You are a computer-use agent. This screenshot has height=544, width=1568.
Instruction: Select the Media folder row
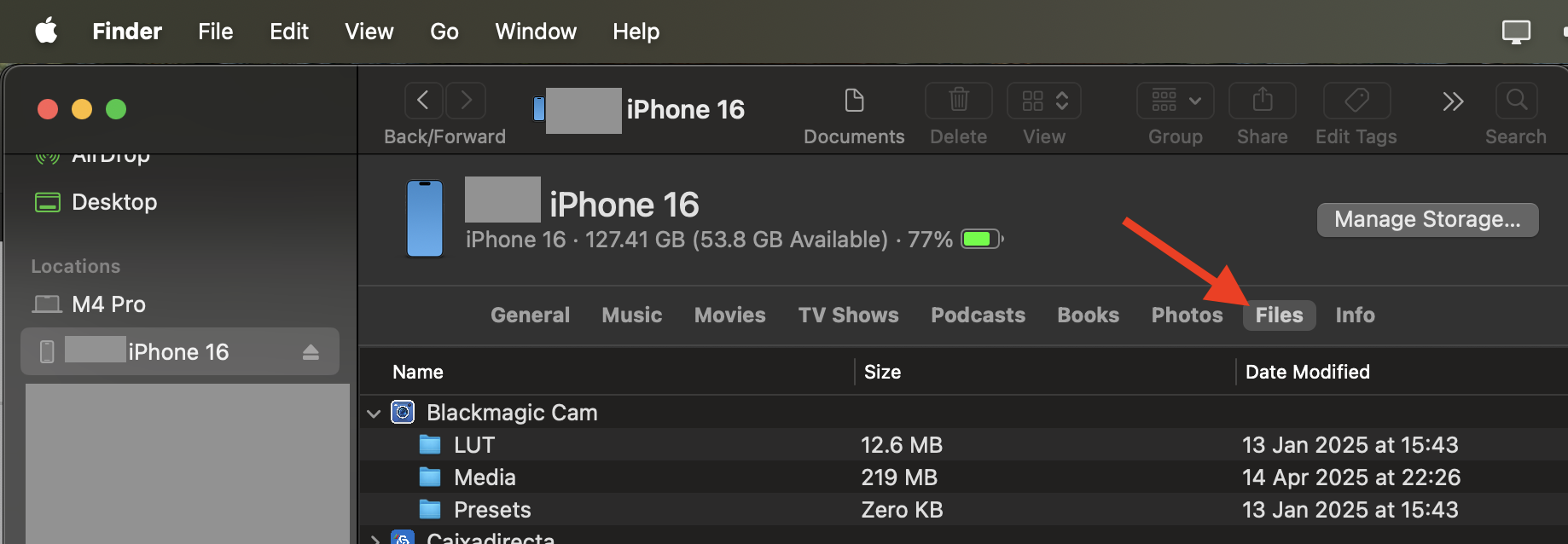485,477
